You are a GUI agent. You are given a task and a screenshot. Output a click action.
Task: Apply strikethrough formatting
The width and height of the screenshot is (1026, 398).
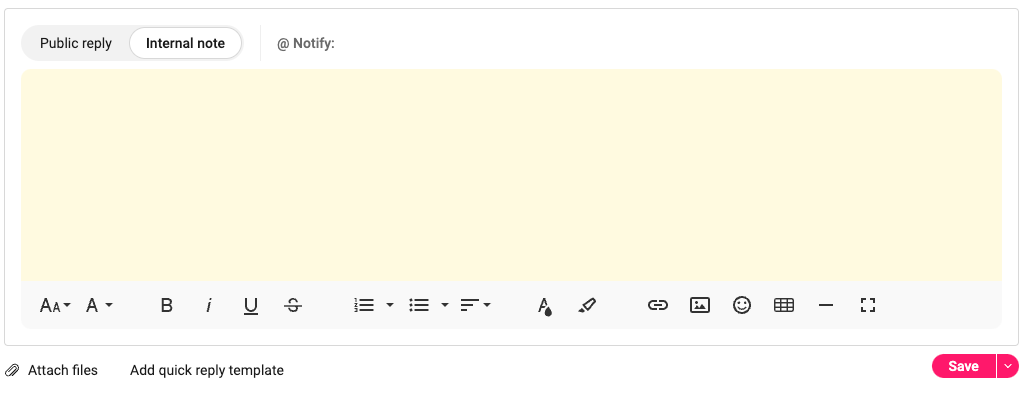pos(293,305)
